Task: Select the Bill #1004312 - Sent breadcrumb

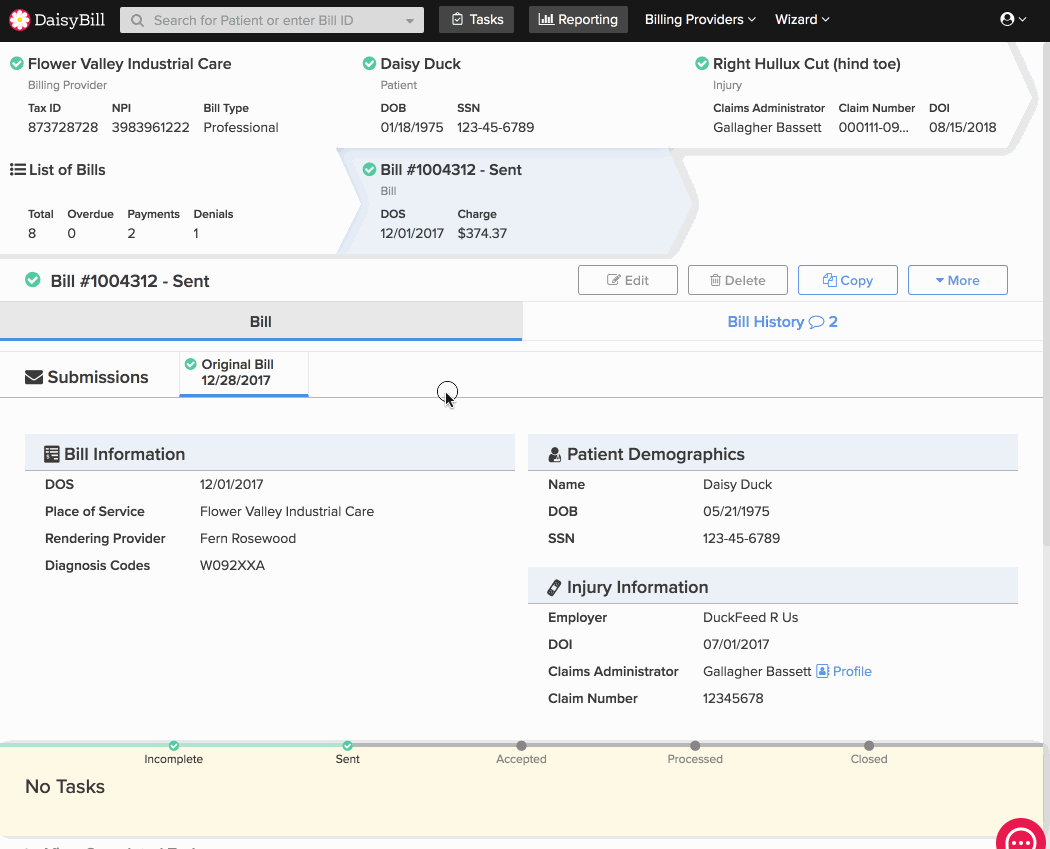Action: [451, 169]
